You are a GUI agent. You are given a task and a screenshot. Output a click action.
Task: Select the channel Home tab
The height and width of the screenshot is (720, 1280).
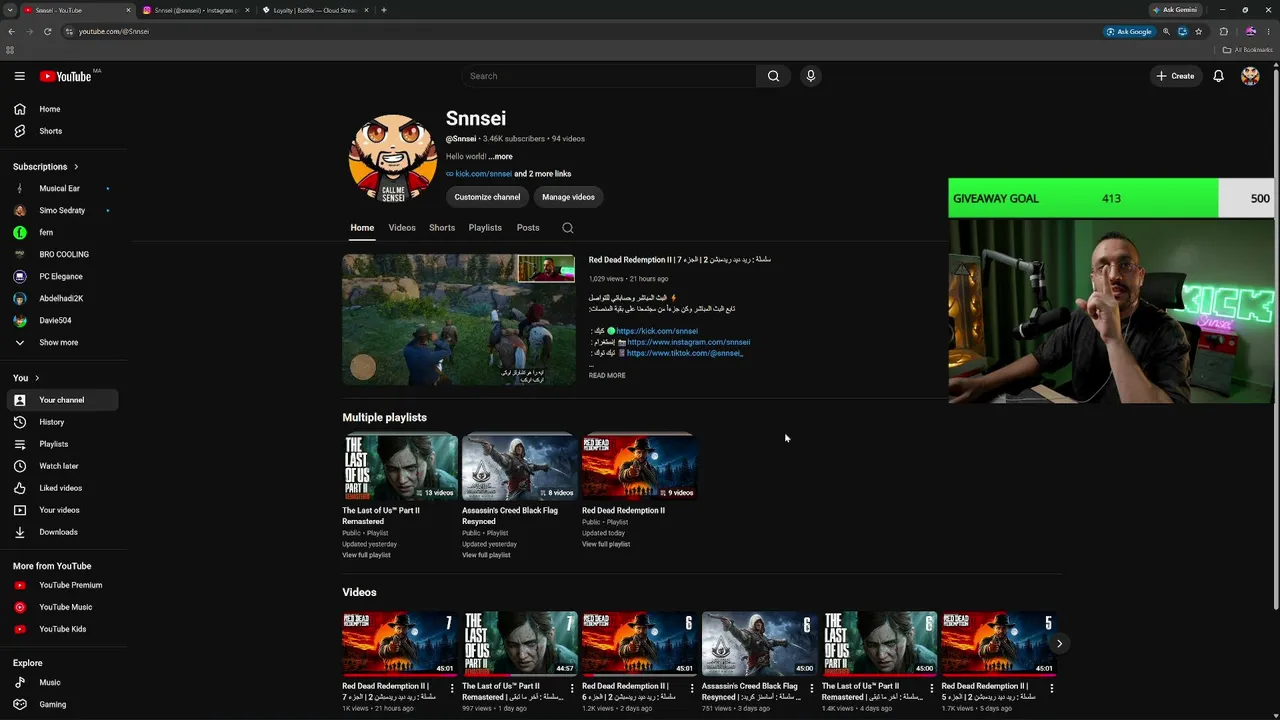click(x=362, y=228)
